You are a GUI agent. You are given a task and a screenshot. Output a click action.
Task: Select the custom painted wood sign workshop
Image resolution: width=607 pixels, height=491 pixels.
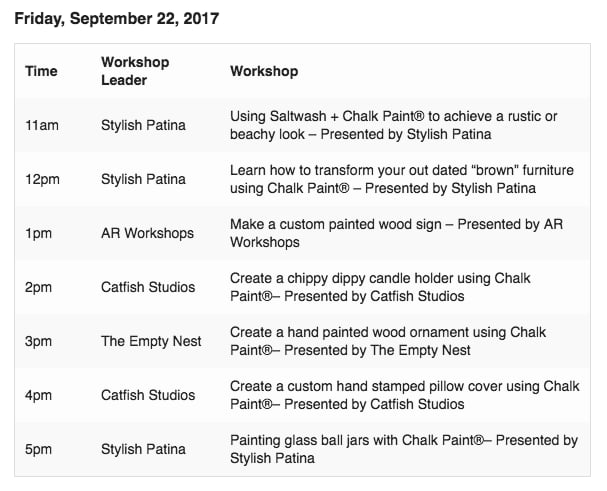396,233
